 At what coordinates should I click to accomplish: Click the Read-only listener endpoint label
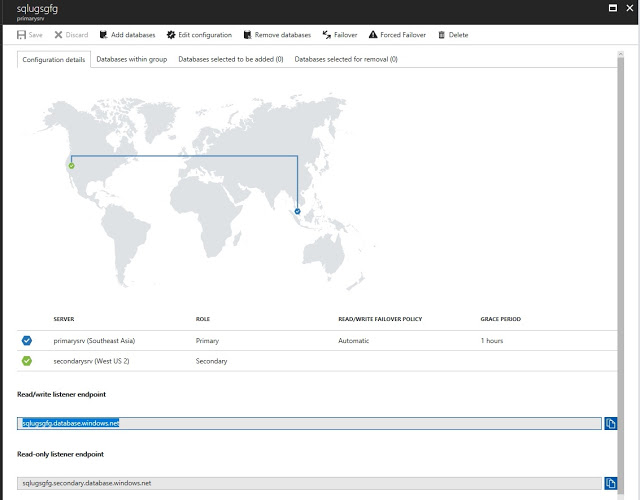[60, 454]
